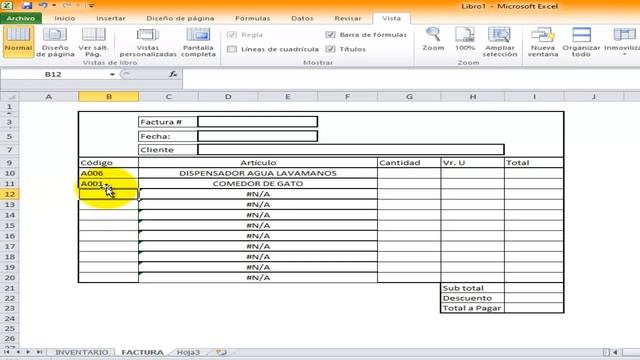This screenshot has width=640, height=360.
Task: Switch to the Insertar tab
Action: (111, 18)
